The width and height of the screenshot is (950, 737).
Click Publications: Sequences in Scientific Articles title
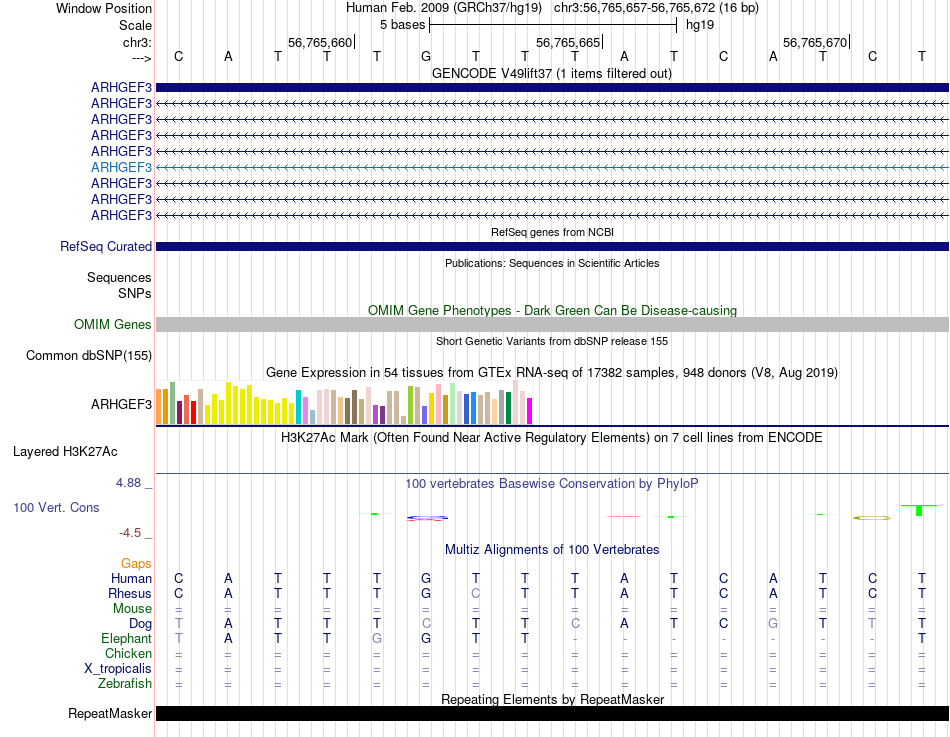tap(552, 263)
